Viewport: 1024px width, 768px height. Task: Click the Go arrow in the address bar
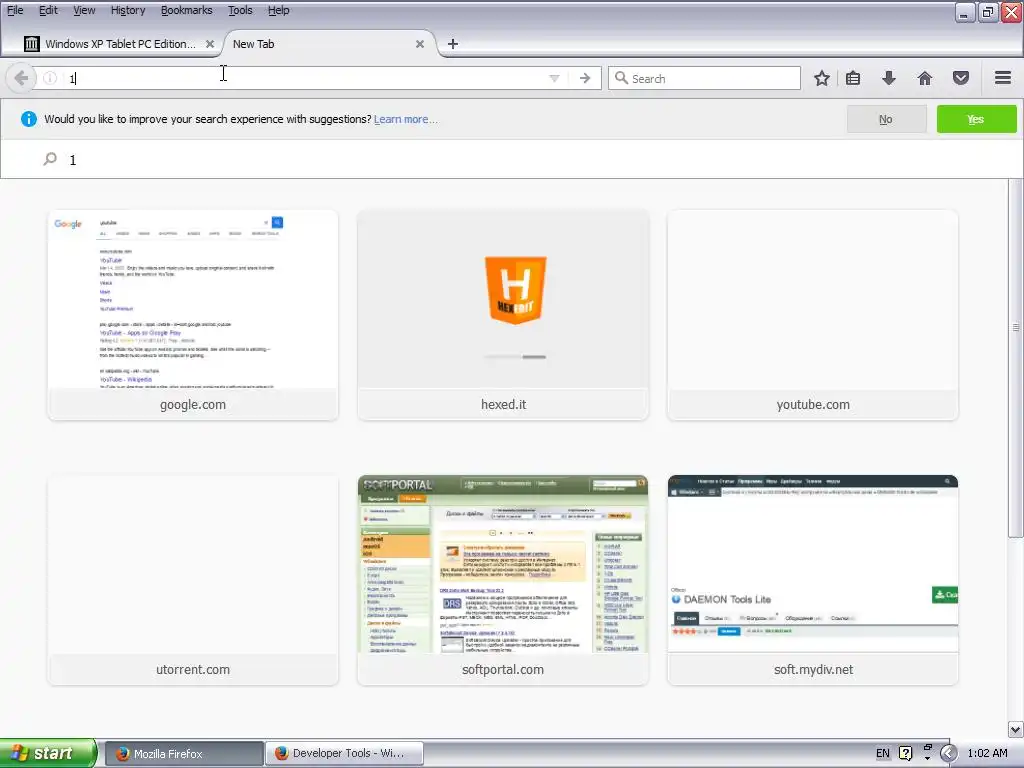click(584, 78)
